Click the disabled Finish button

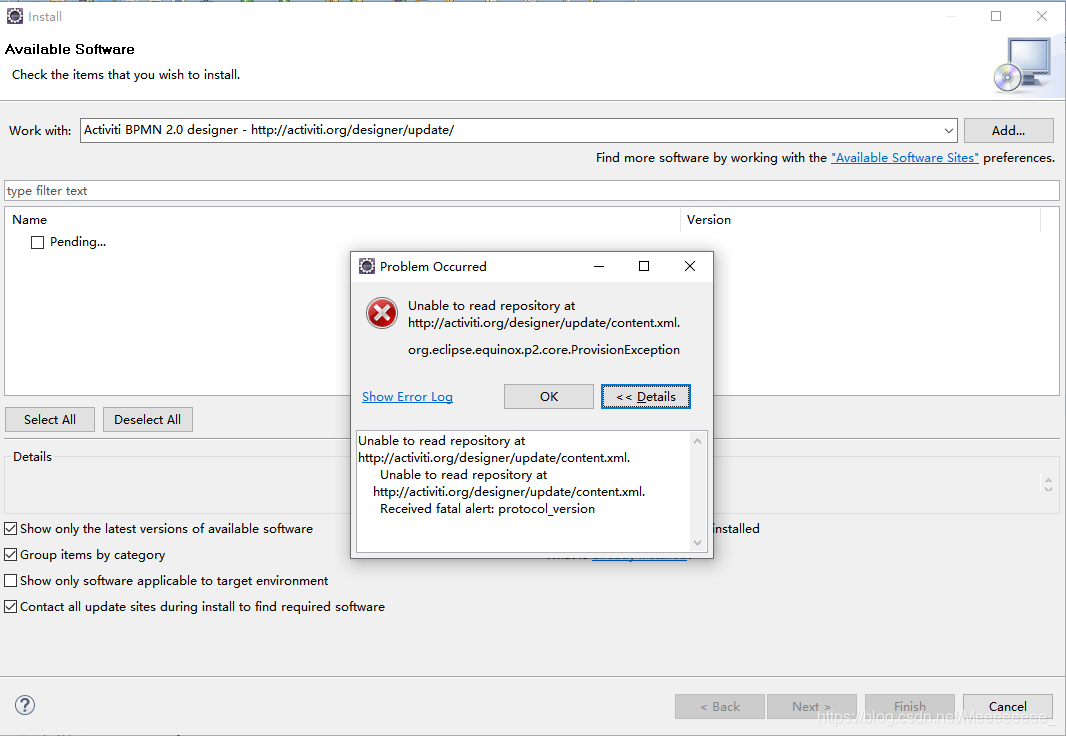(x=910, y=707)
